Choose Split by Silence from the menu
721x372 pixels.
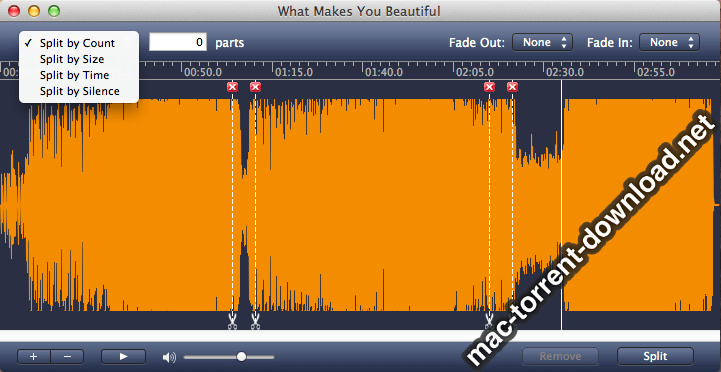tap(79, 92)
